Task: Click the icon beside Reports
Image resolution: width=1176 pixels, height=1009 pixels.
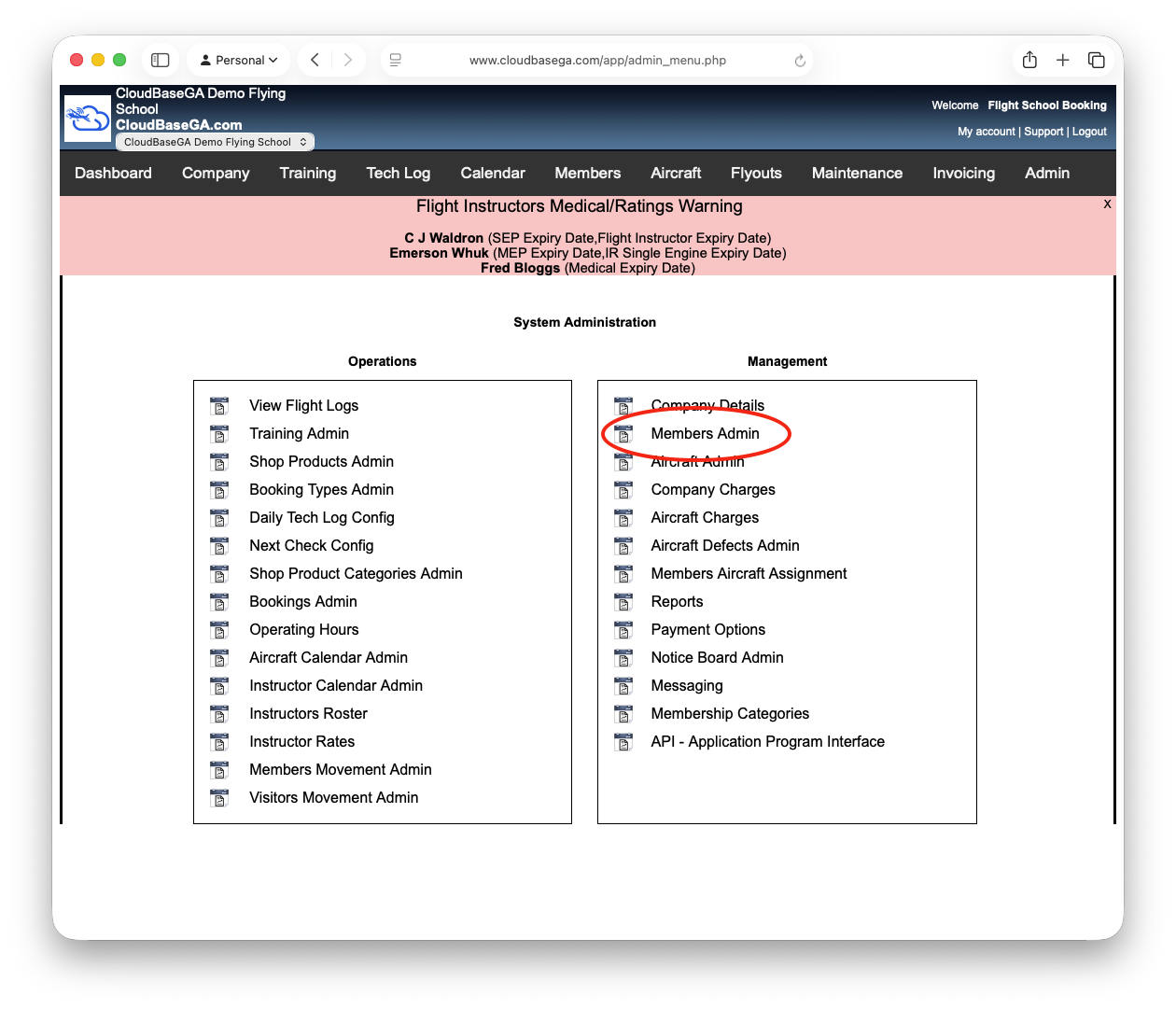Action: pos(623,602)
